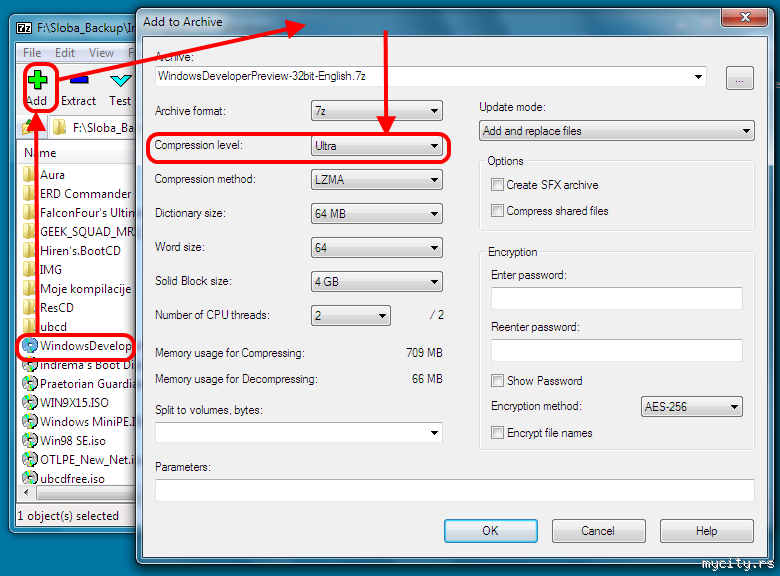Screen dimensions: 780x576
Task: Click the OK button
Action: 490,531
